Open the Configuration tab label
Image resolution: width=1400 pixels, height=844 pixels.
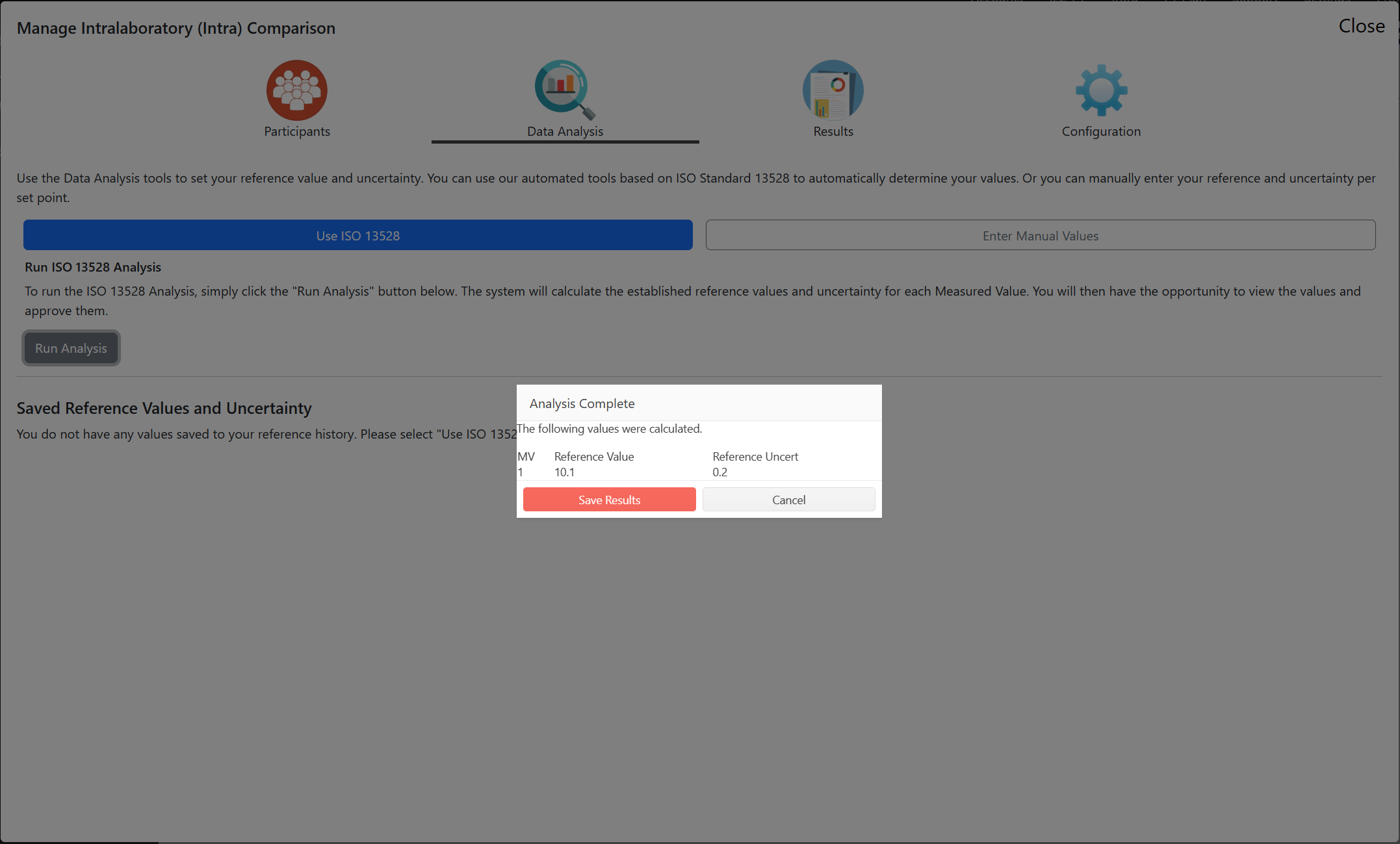click(1101, 131)
